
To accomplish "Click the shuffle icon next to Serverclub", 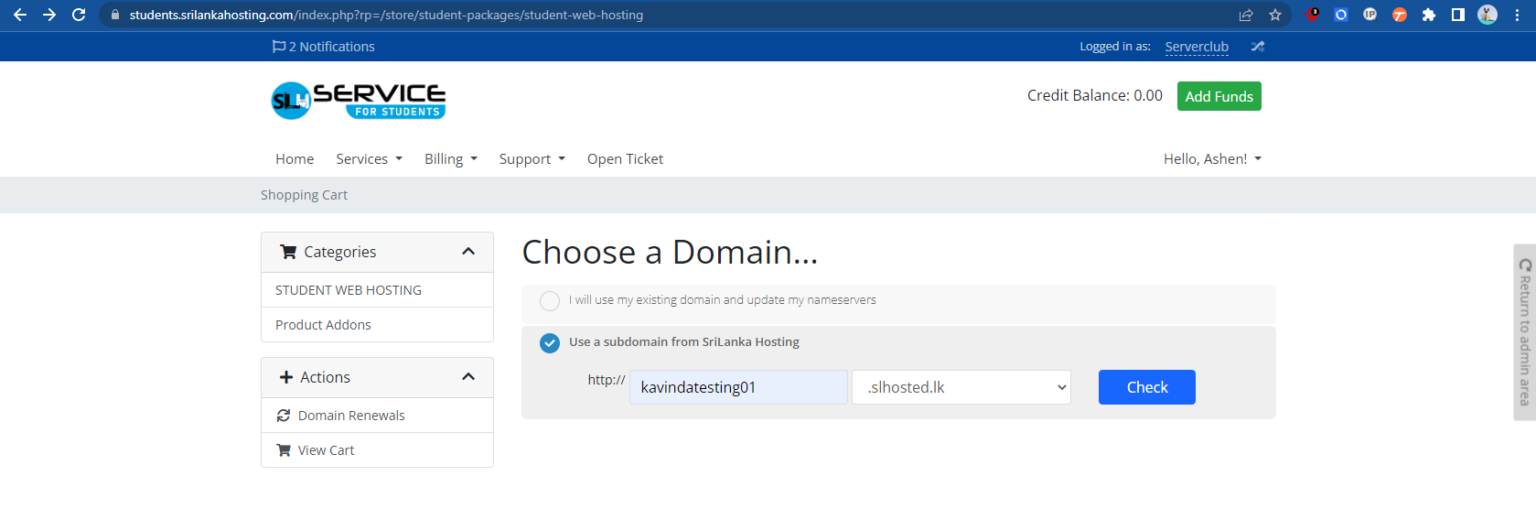I will tap(1257, 46).
